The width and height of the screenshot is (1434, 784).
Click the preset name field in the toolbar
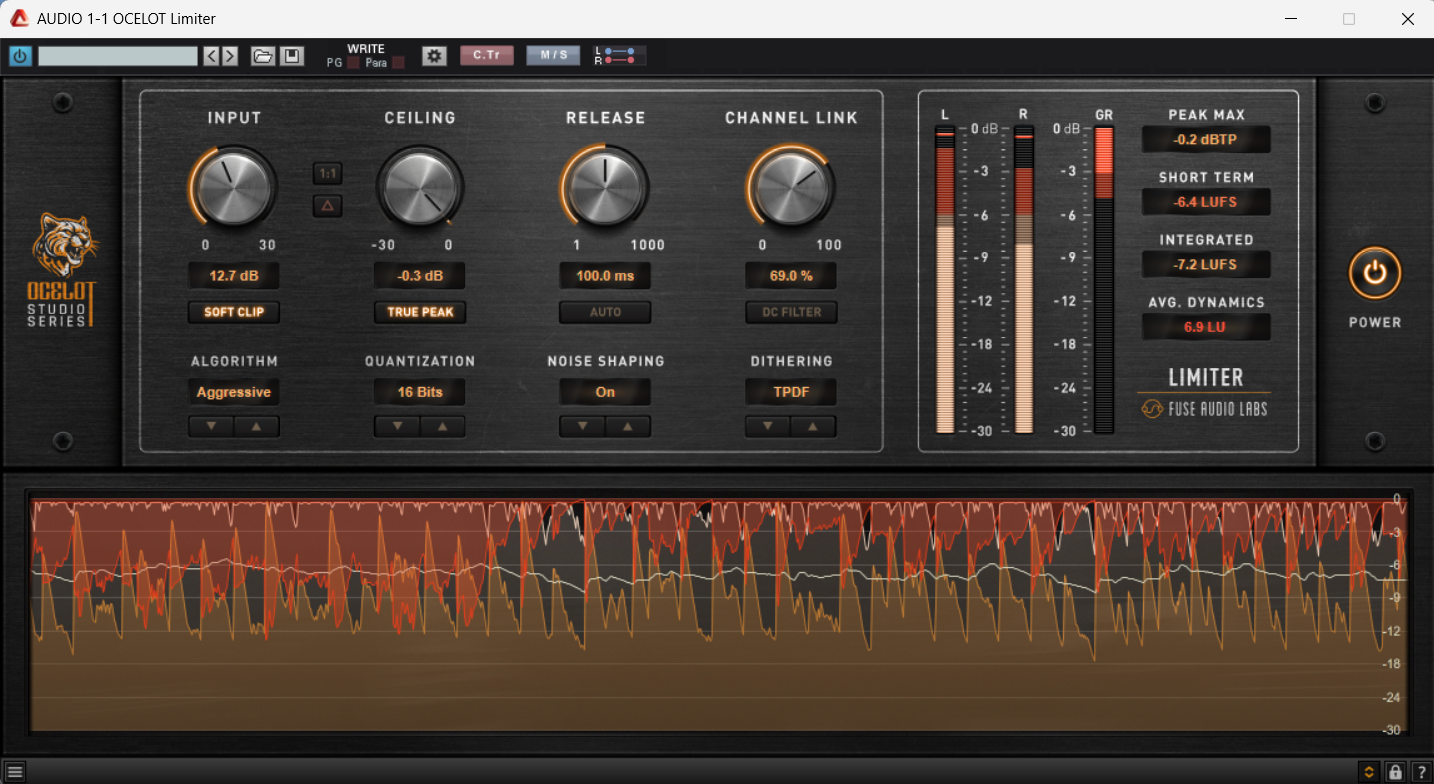pyautogui.click(x=118, y=56)
